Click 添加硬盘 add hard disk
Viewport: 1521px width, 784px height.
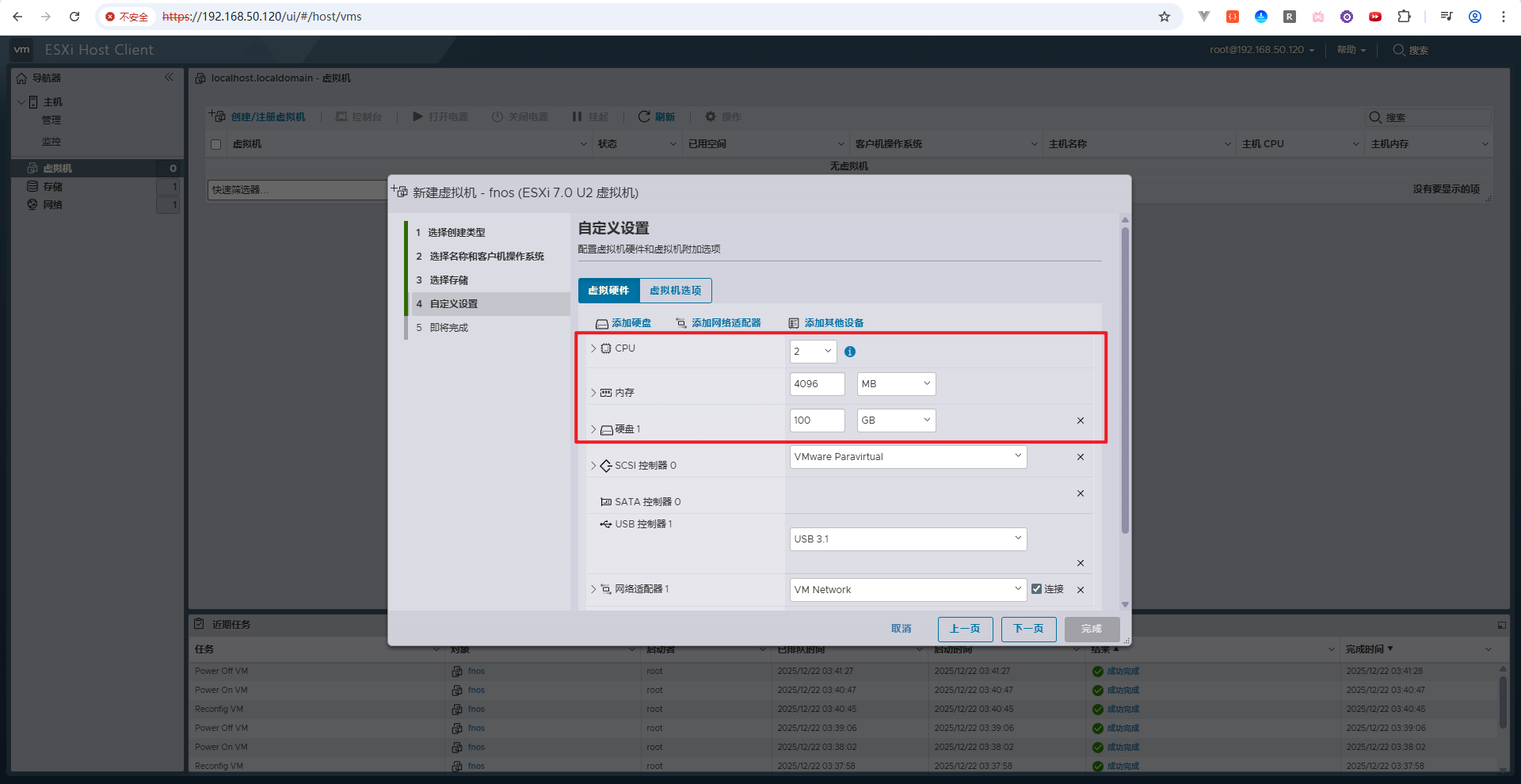coord(623,323)
